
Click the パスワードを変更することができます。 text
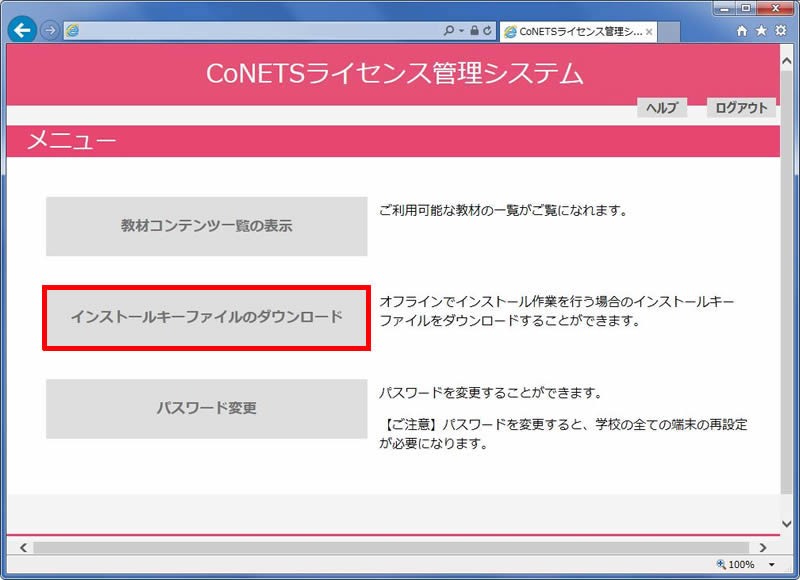pyautogui.click(x=492, y=393)
